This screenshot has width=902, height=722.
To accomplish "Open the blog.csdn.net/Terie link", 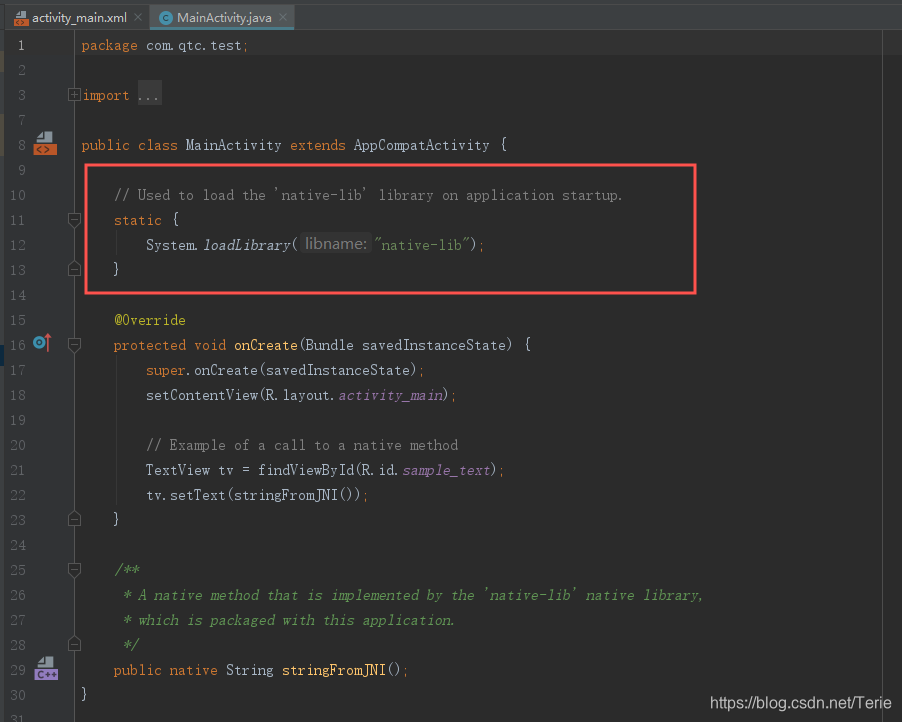I will (800, 703).
